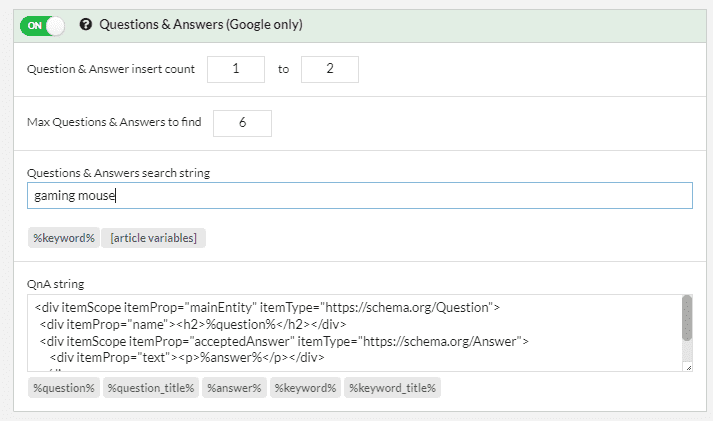
Task: Insert %keyword% tag below QnA string
Action: pos(305,388)
